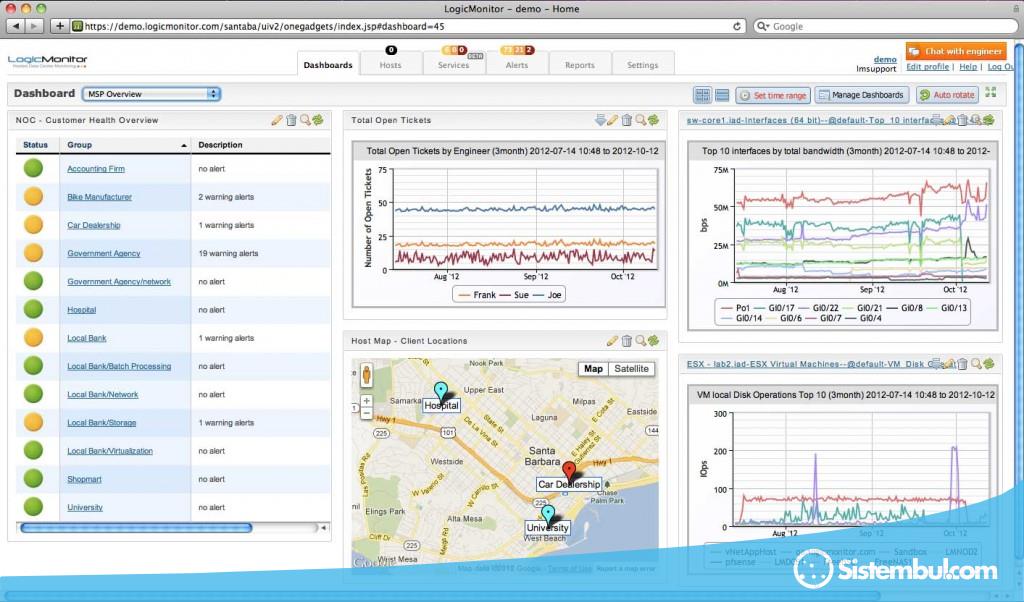
Task: Add a bookmark with the plus button
Action: [x=59, y=26]
